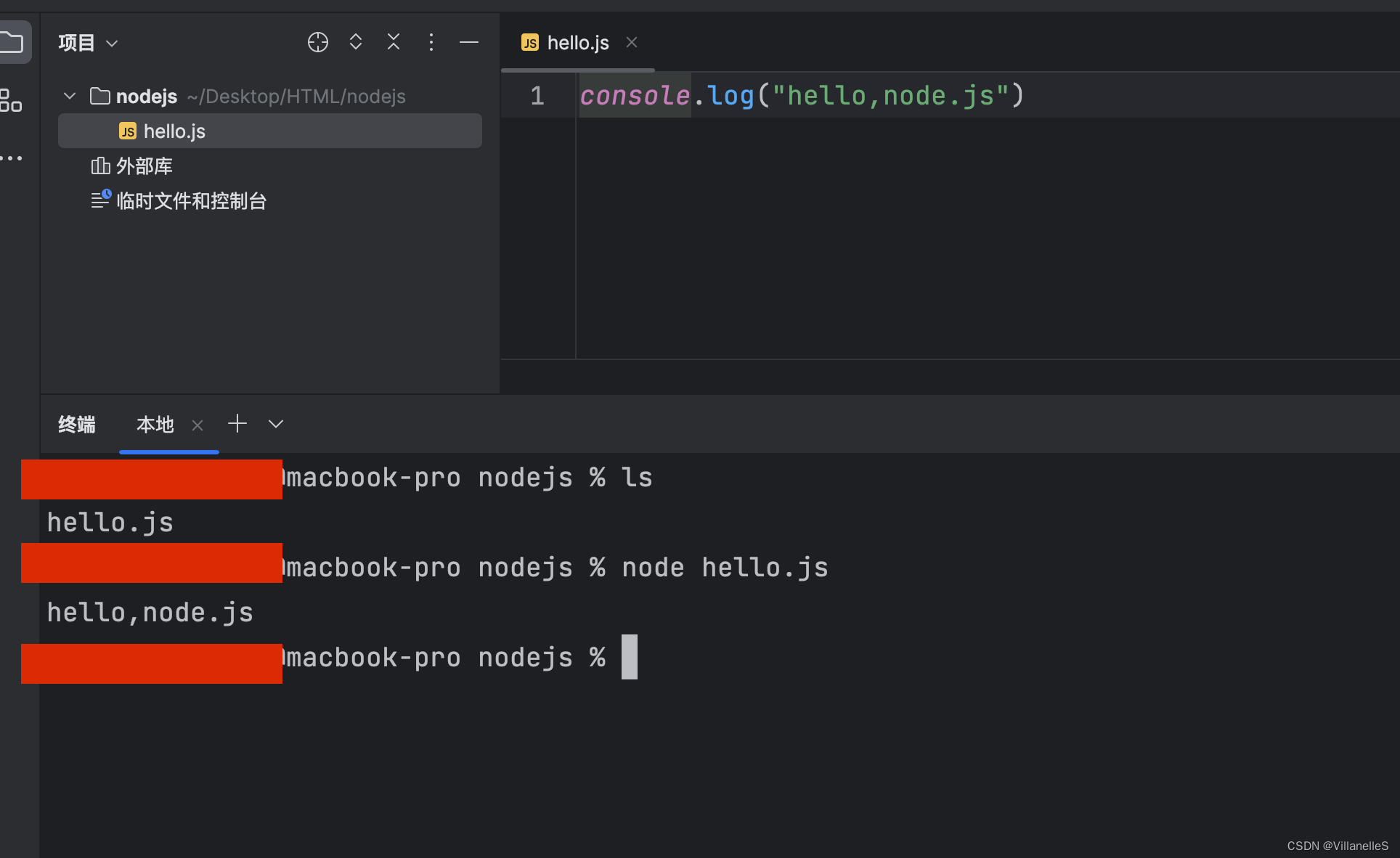Collapse all nodes in project tree
1400x858 pixels.
[x=394, y=42]
